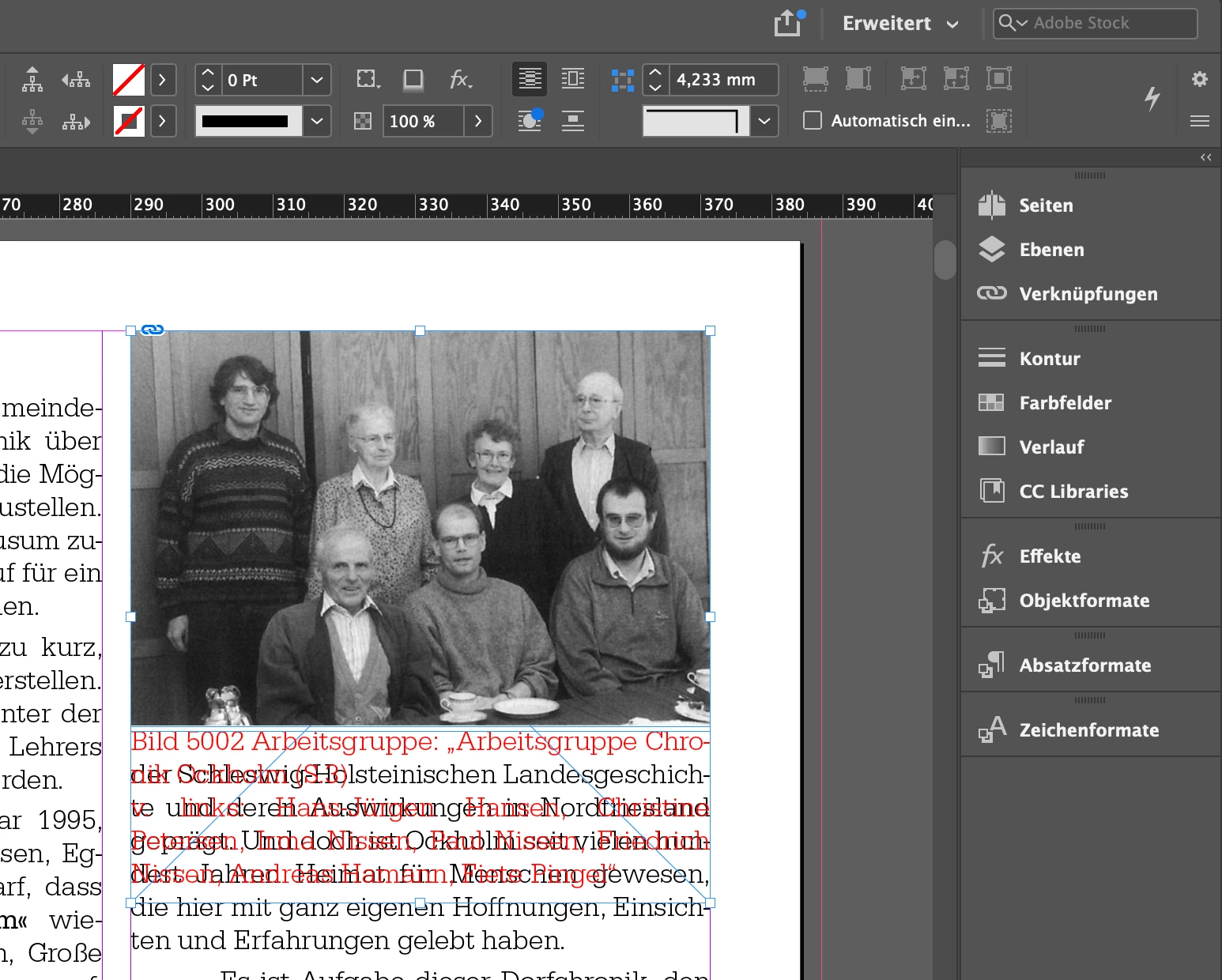Viewport: 1222px width, 980px height.
Task: Expand the fill color options arrow
Action: point(163,80)
